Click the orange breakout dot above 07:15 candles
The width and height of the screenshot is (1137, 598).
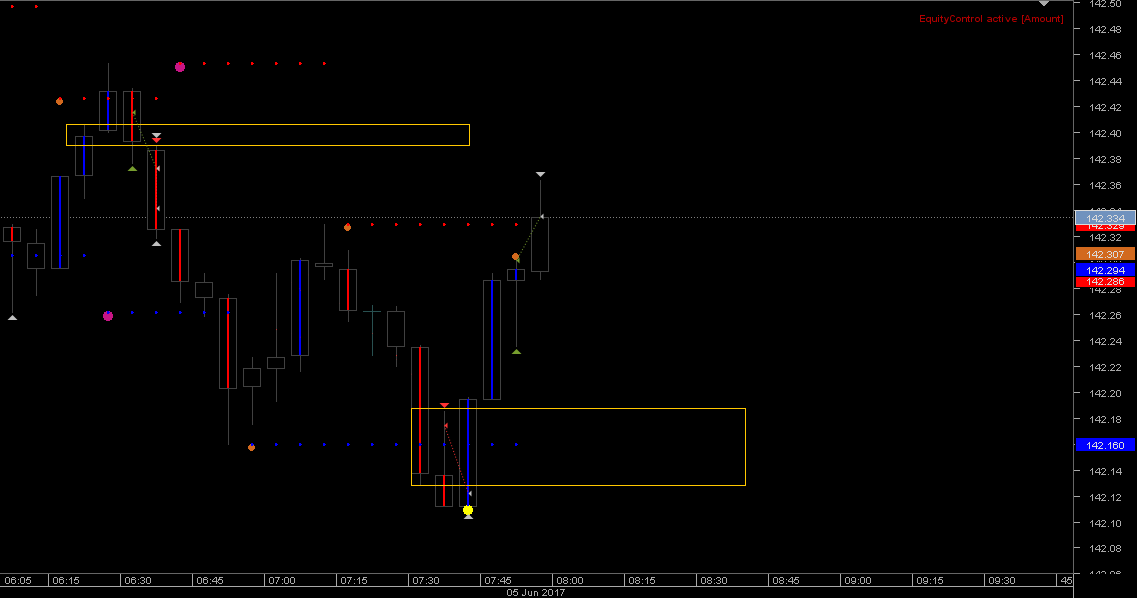click(x=347, y=227)
